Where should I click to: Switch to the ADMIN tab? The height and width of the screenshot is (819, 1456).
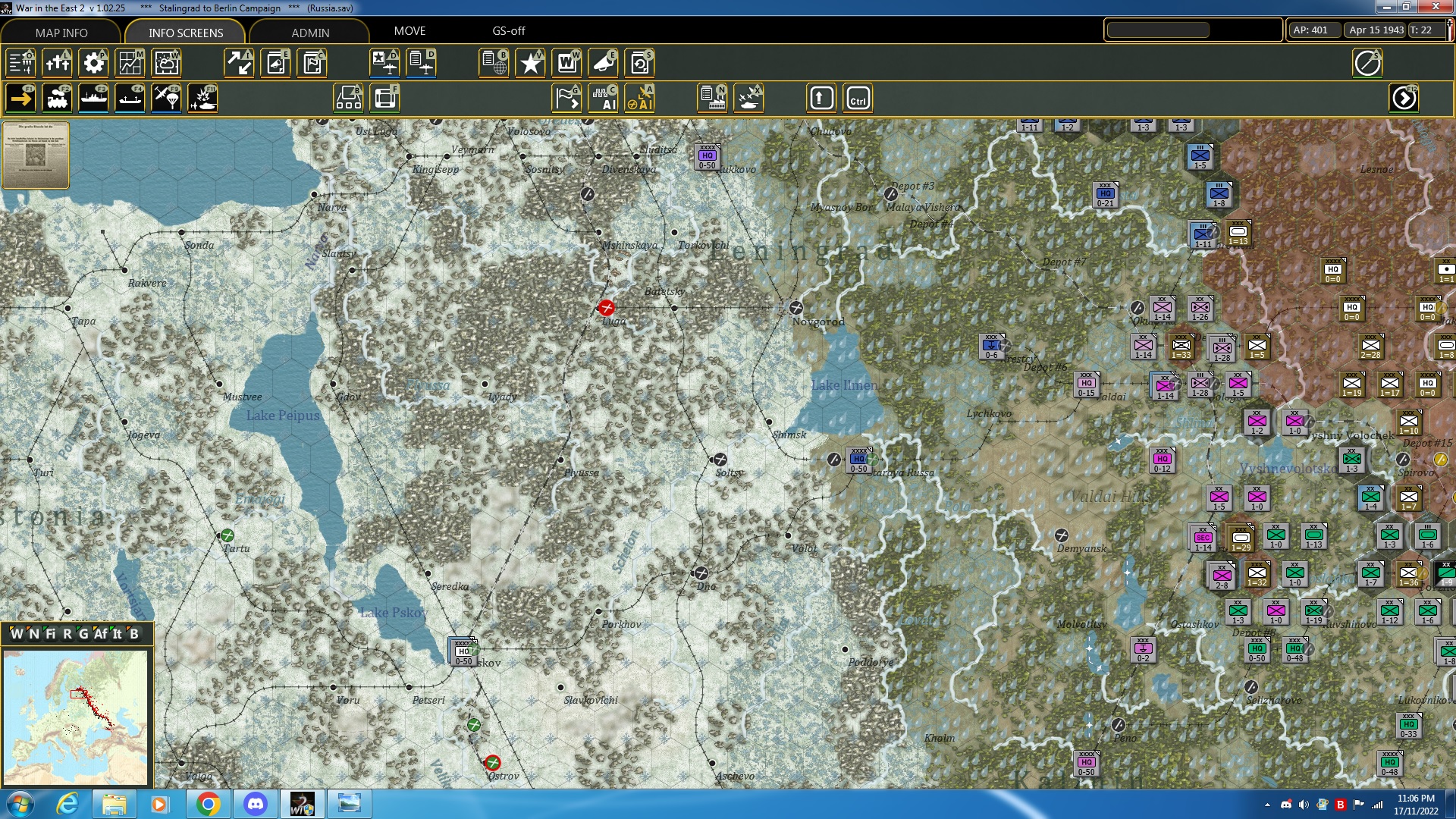tap(310, 33)
